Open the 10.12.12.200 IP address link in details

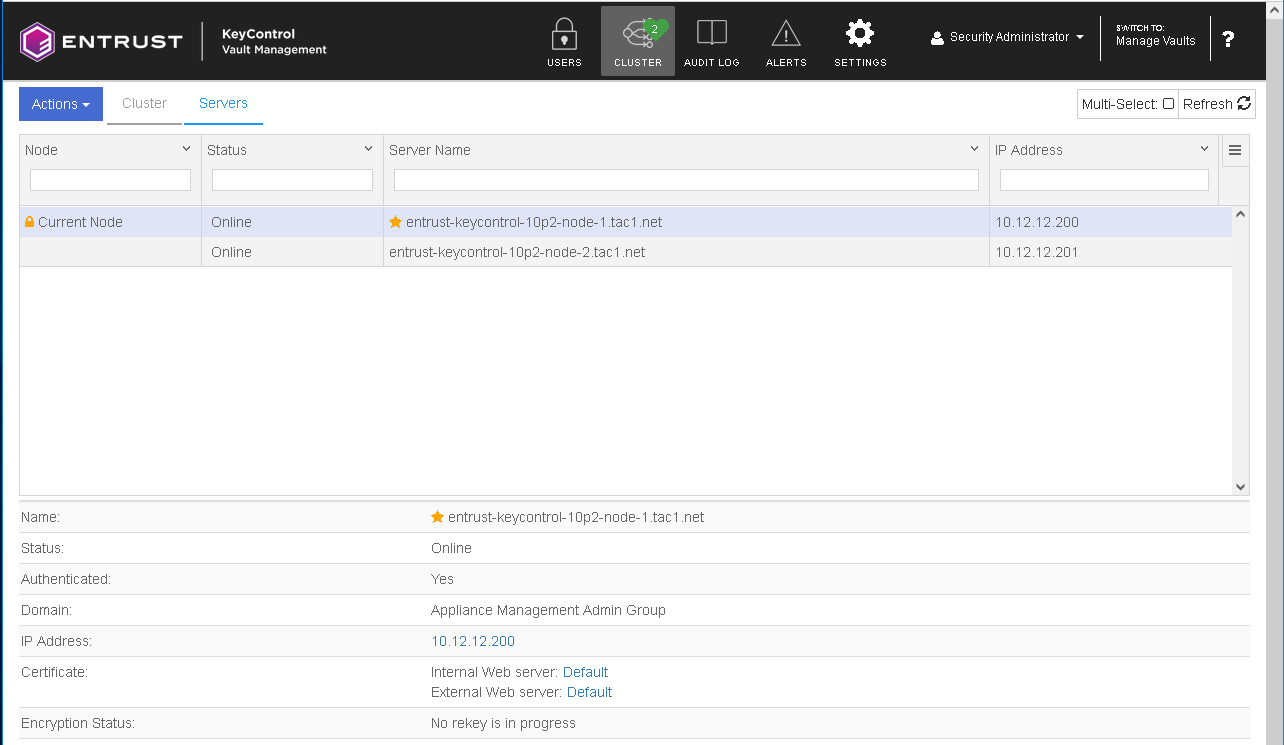click(x=473, y=641)
